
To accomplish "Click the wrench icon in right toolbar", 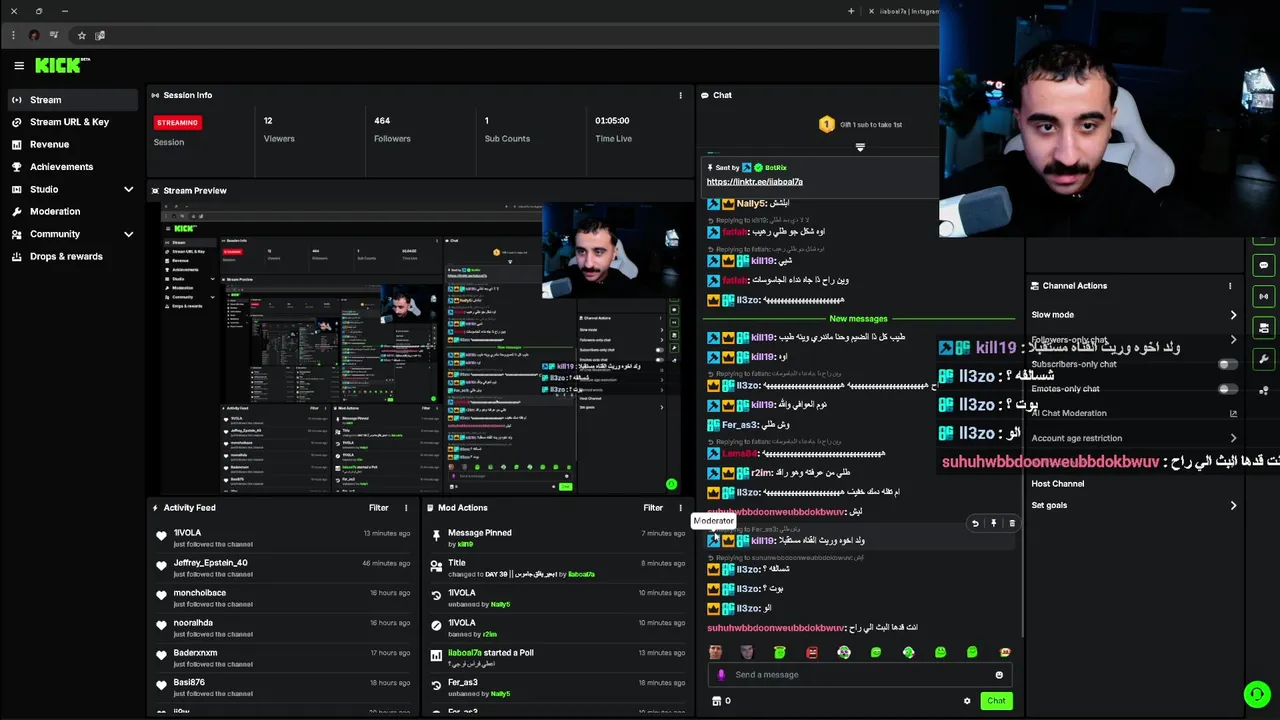I will pyautogui.click(x=1264, y=359).
